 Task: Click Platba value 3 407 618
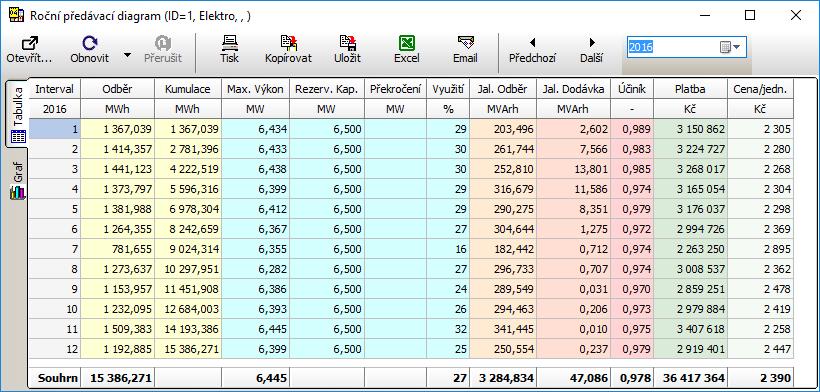[690, 329]
